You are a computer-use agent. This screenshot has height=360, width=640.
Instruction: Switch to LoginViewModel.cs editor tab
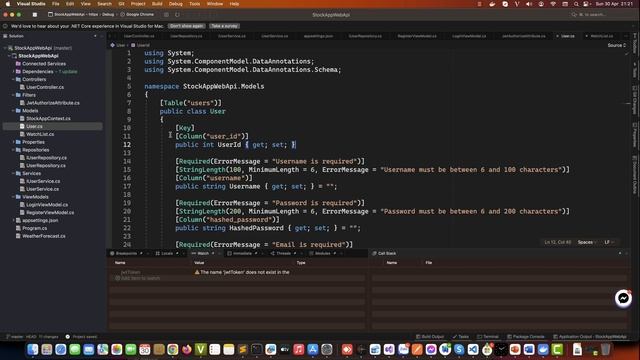(x=469, y=36)
